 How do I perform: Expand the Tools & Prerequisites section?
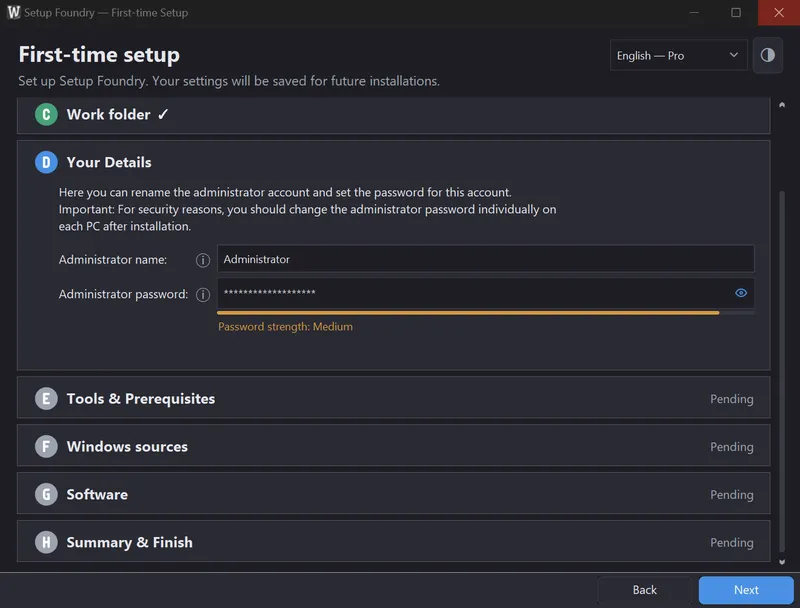[393, 398]
